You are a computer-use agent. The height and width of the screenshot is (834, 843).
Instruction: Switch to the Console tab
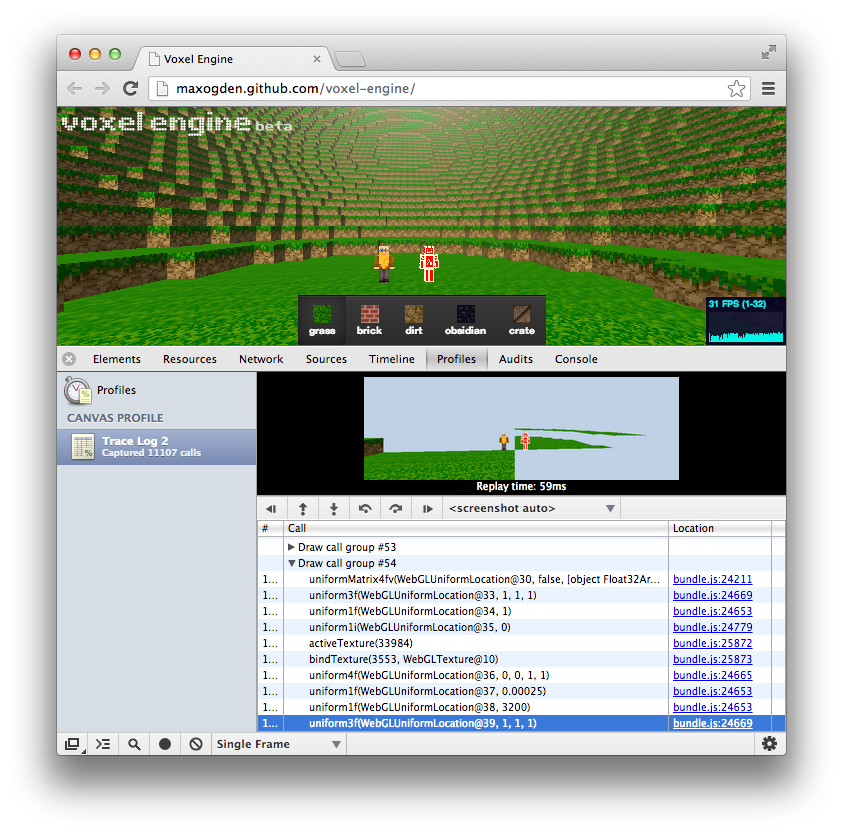[x=576, y=359]
